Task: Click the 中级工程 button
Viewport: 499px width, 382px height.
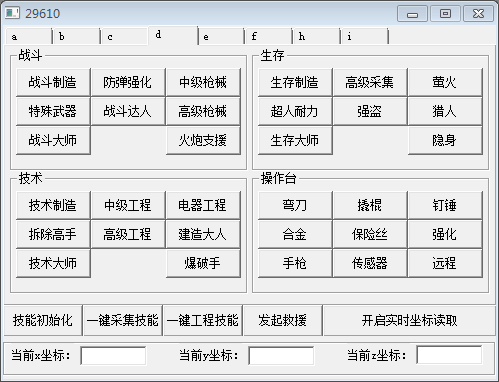Action: point(128,205)
